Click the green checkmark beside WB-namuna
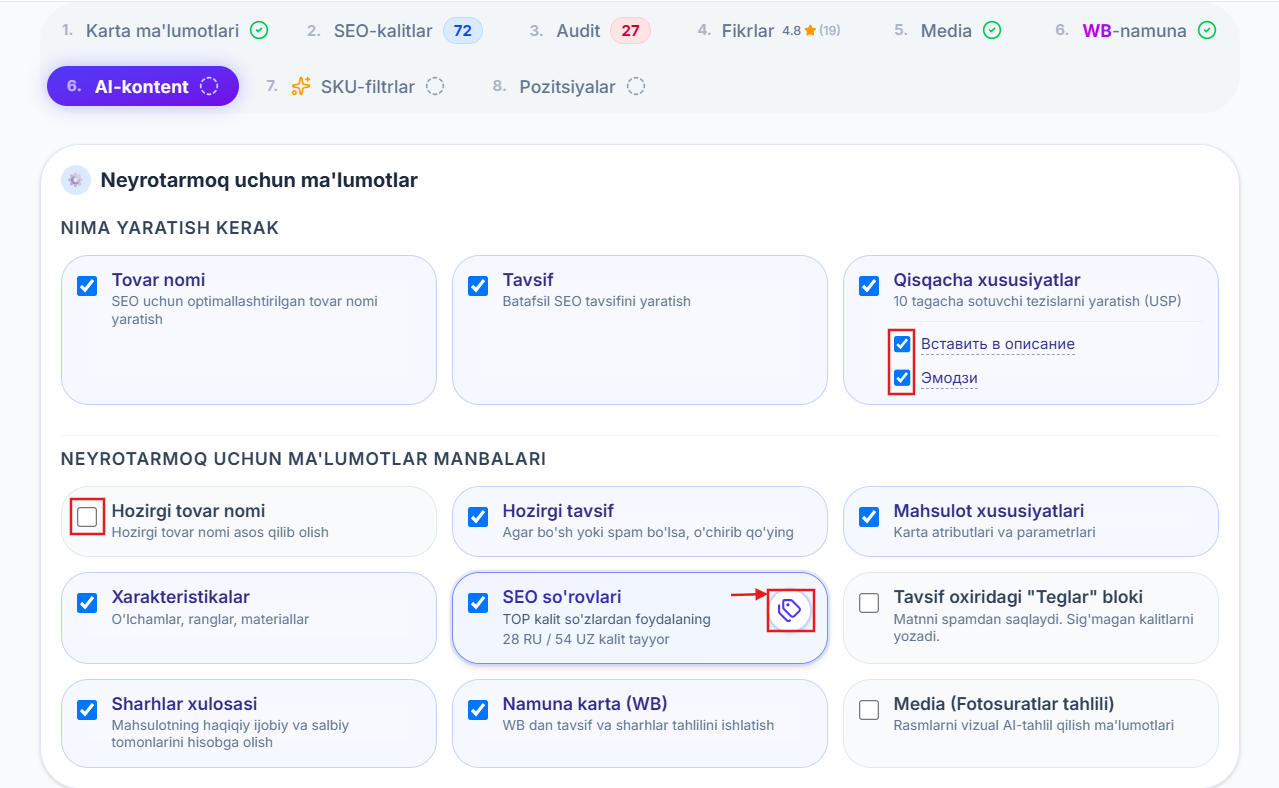The width and height of the screenshot is (1279, 788). pyautogui.click(x=1207, y=31)
